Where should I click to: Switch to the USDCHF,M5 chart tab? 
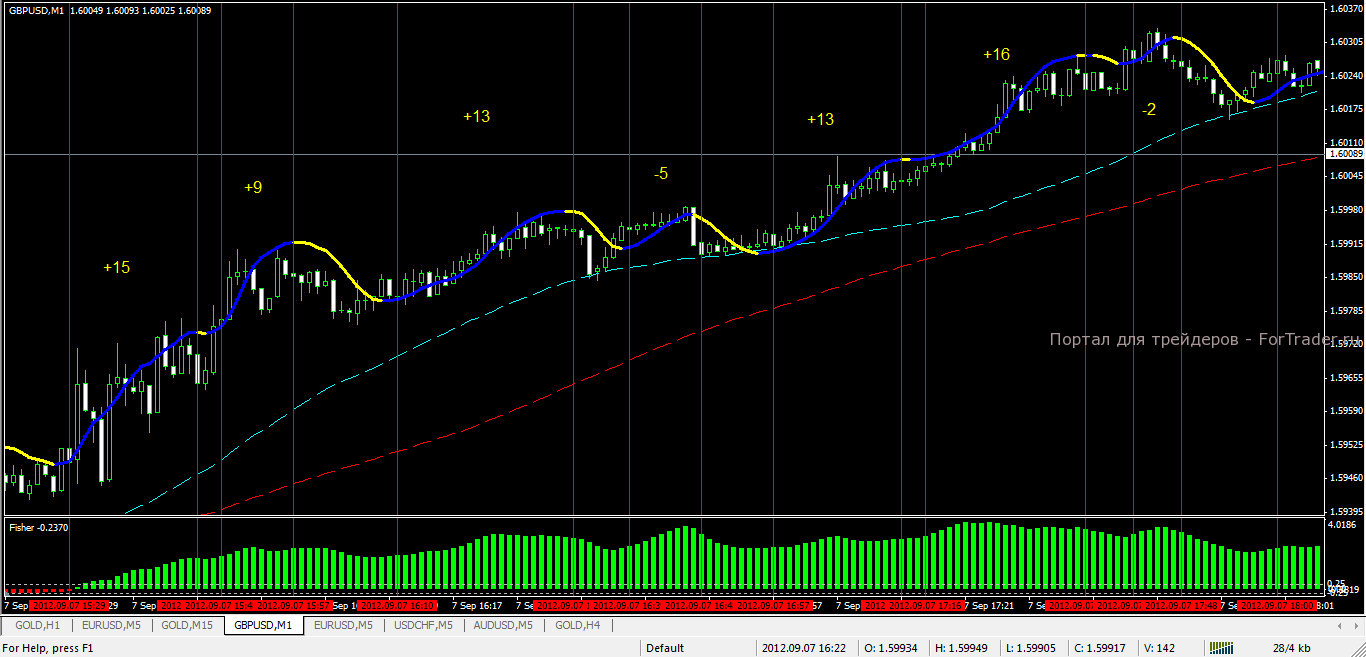[x=422, y=625]
